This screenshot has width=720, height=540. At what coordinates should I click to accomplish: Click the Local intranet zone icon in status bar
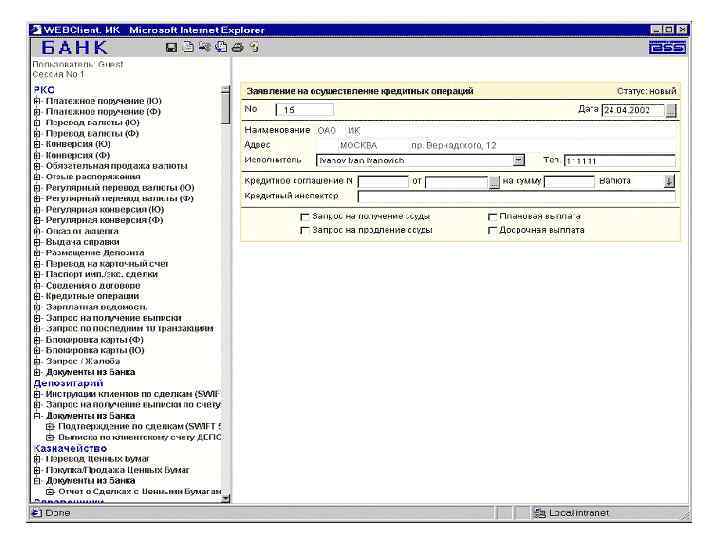(540, 513)
